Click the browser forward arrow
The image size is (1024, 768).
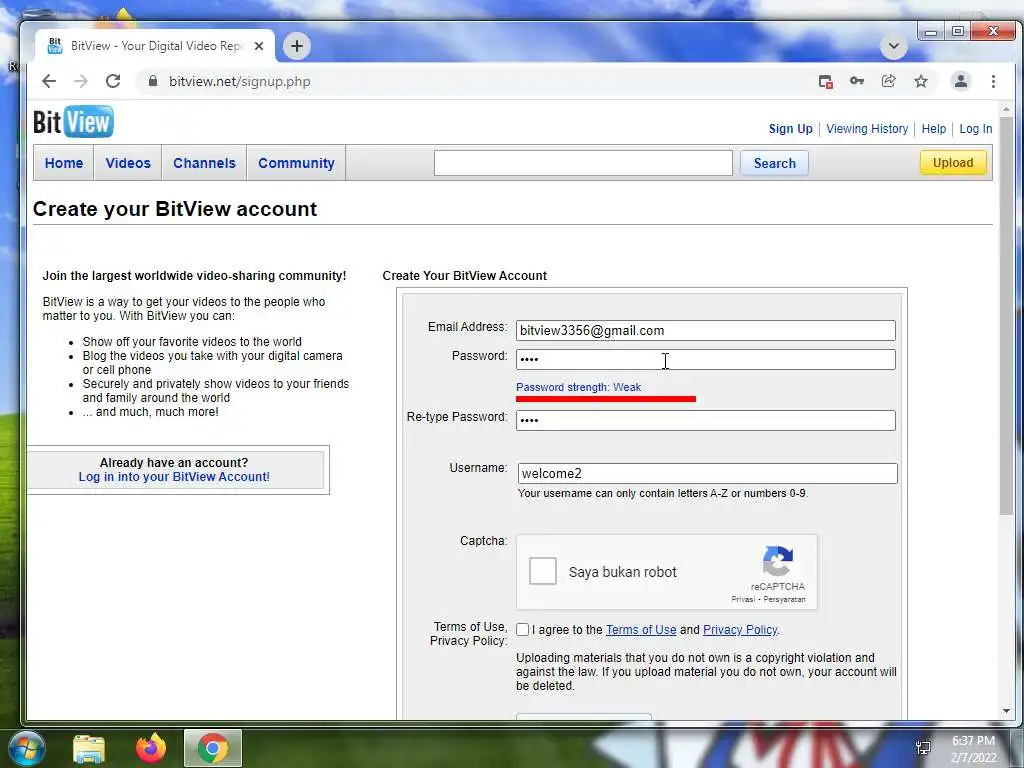81,81
